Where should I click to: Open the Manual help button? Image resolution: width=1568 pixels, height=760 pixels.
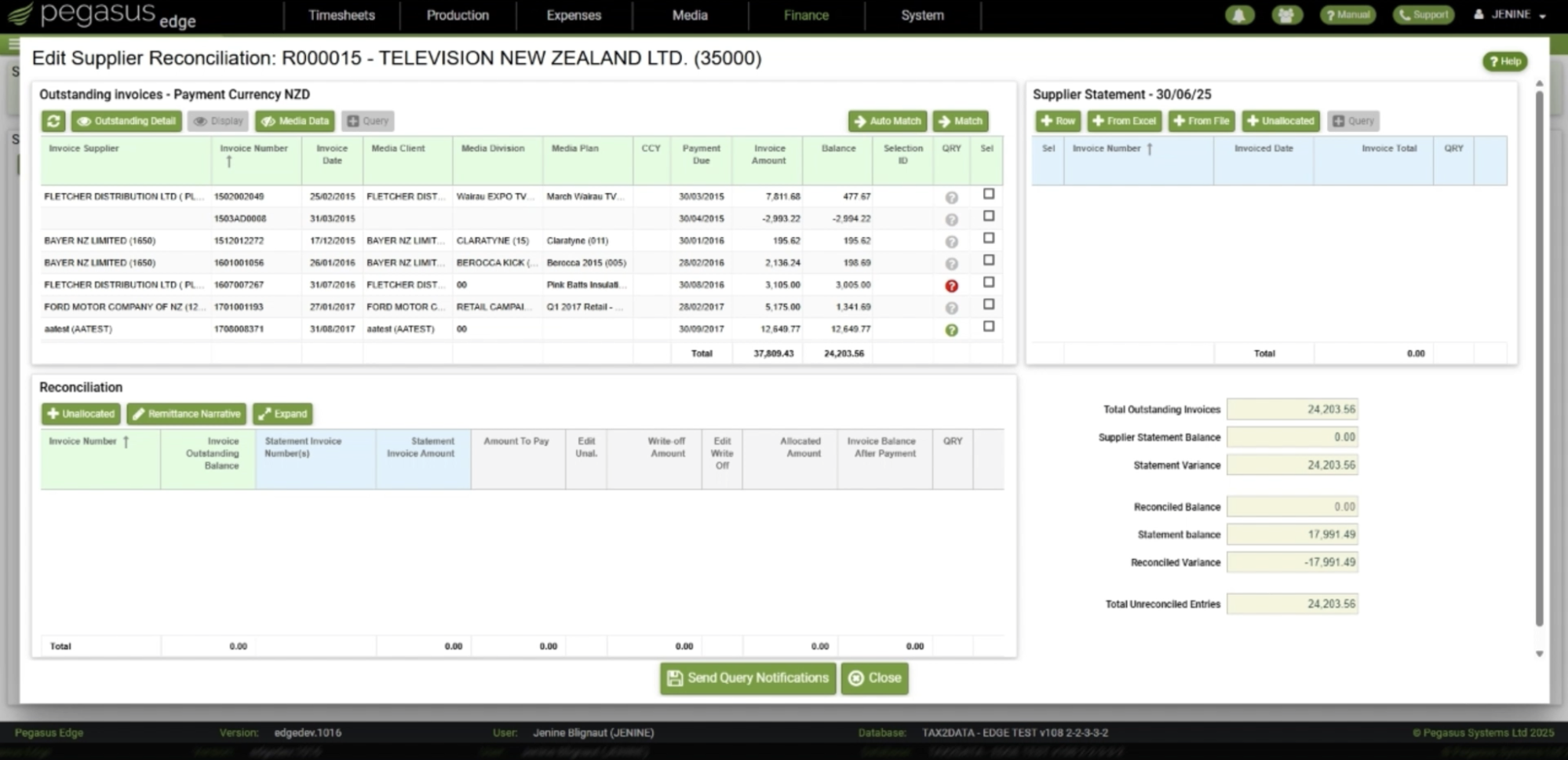1347,15
